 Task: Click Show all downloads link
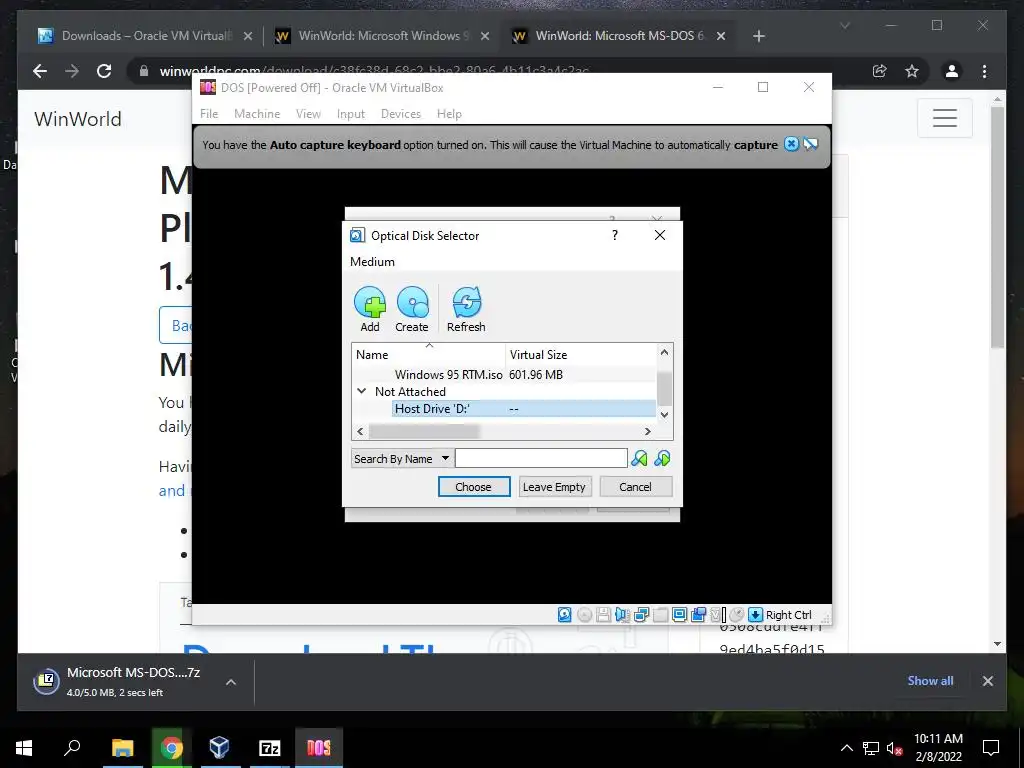(930, 680)
